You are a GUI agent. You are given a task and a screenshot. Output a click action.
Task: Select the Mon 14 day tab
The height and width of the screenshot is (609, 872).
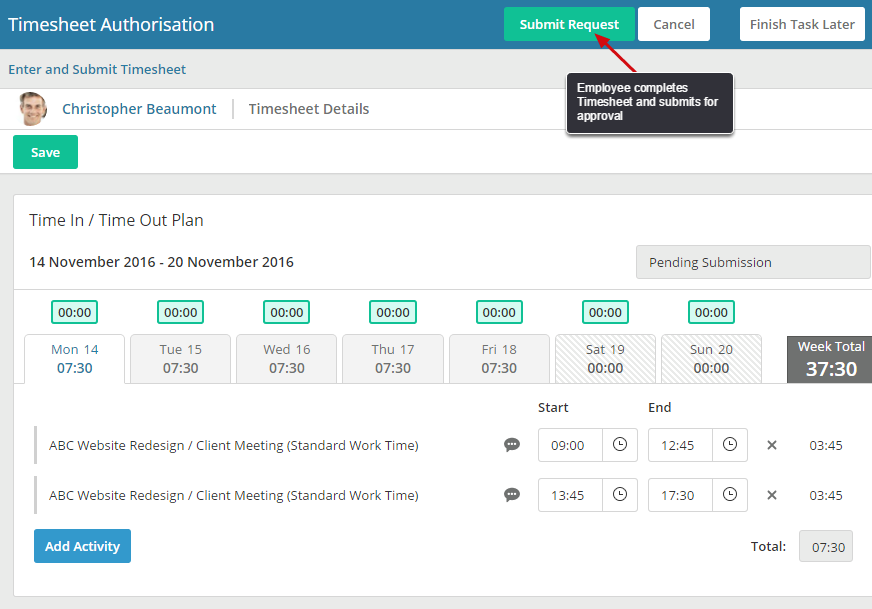coord(75,358)
